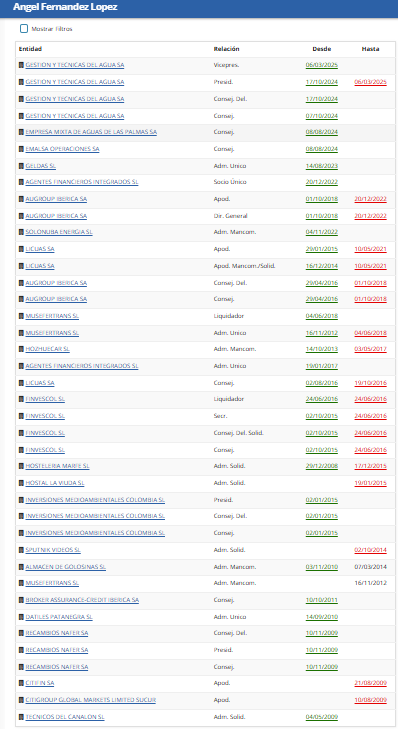Click icon in MUSEFERTRANS SL Liquidador row

click(x=21, y=316)
